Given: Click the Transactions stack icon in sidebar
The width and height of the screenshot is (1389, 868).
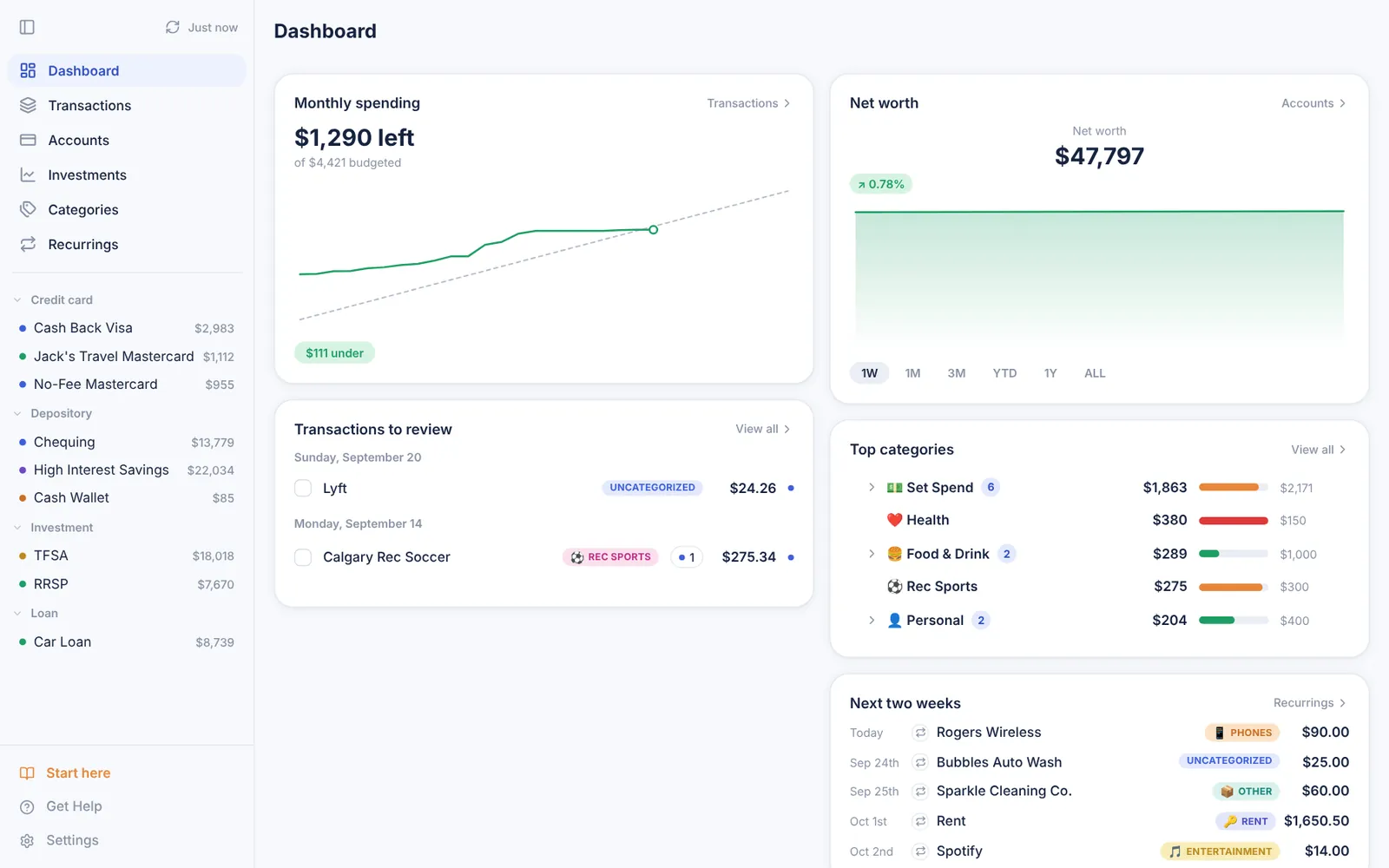Looking at the screenshot, I should point(28,105).
